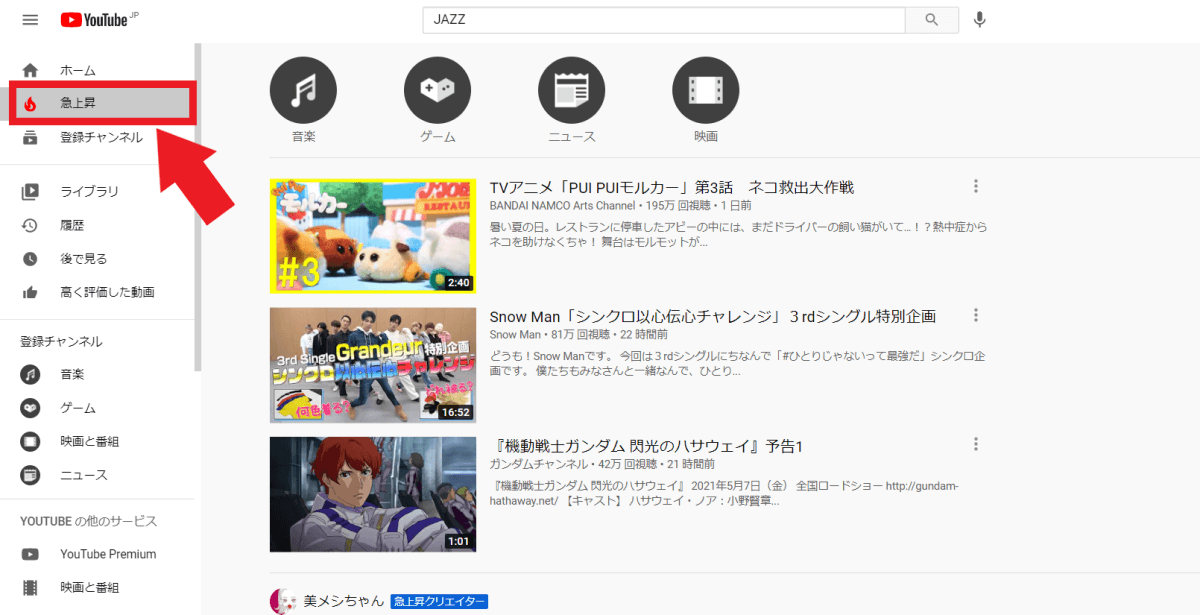Open title TVアニメ「PUI PUIモルカー」第3話
The height and width of the screenshot is (615, 1200).
672,188
